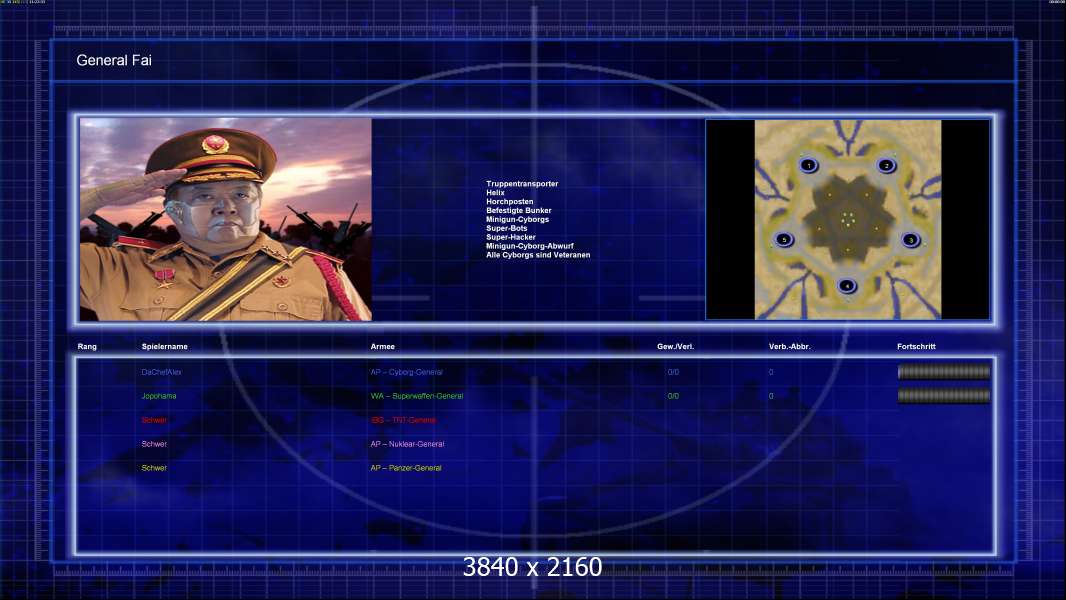Click the Rang column header
This screenshot has height=600, width=1066.
point(87,347)
